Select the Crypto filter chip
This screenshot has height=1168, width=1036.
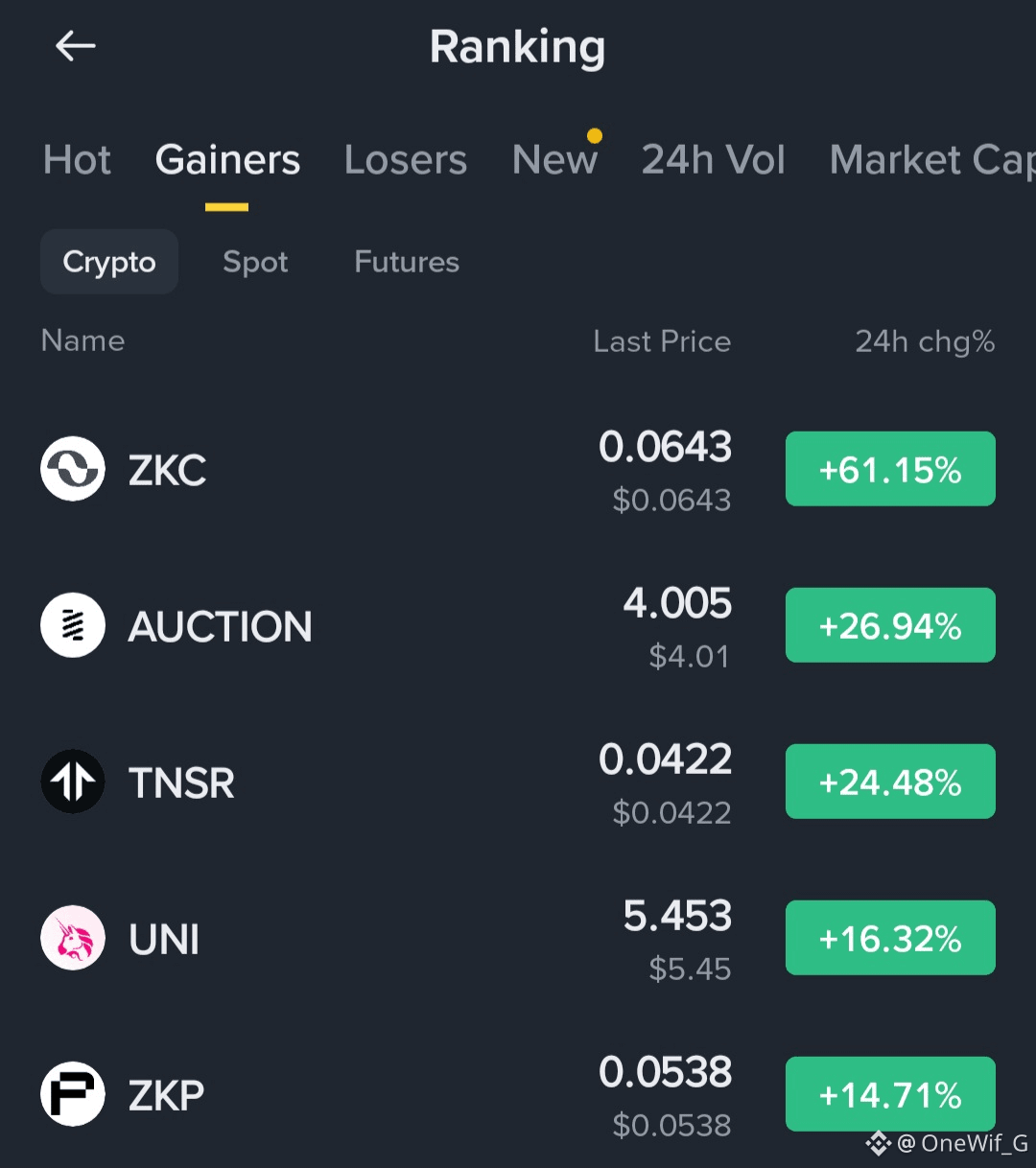pyautogui.click(x=109, y=262)
